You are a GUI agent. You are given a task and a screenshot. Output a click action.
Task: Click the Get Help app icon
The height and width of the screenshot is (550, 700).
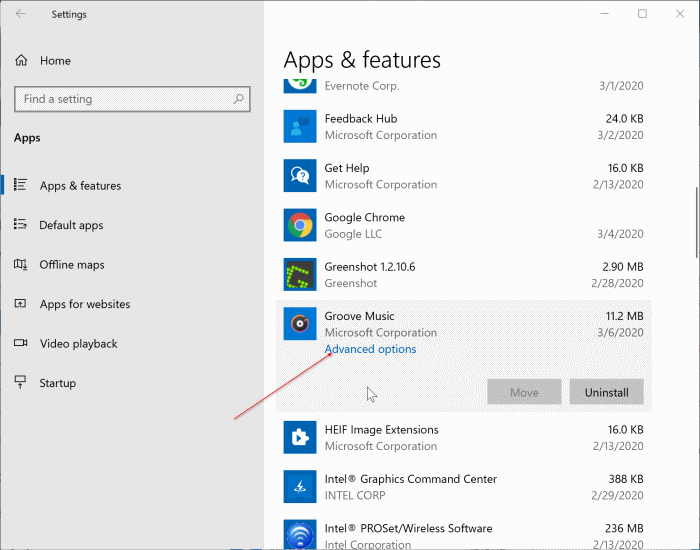[300, 175]
